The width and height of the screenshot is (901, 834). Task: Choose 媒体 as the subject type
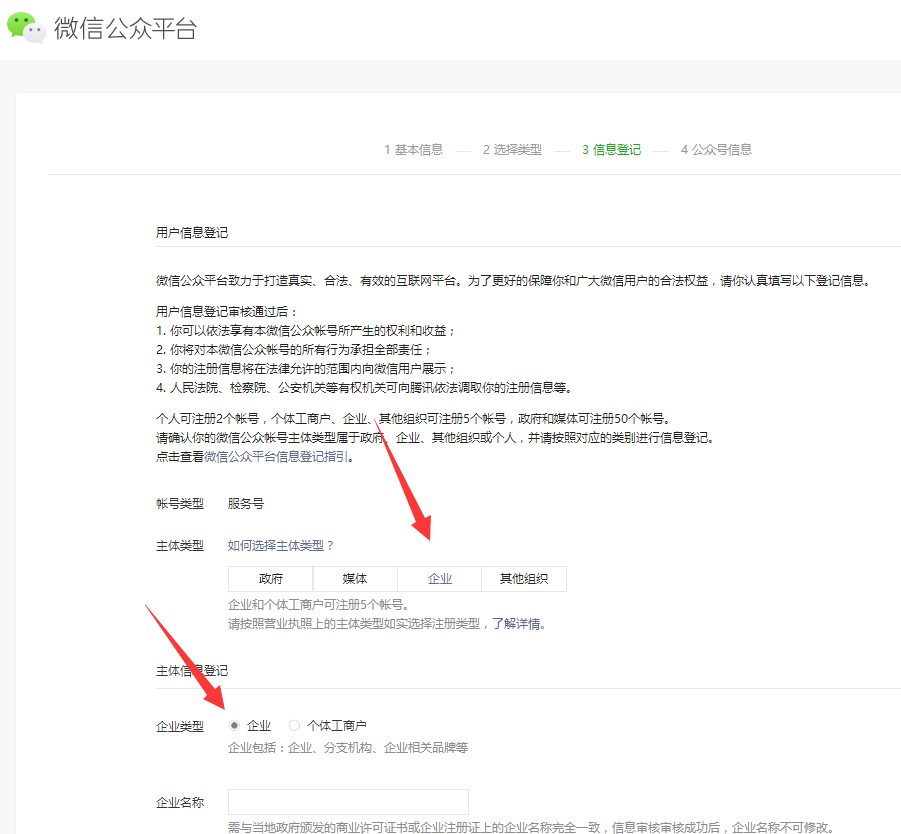click(x=355, y=579)
